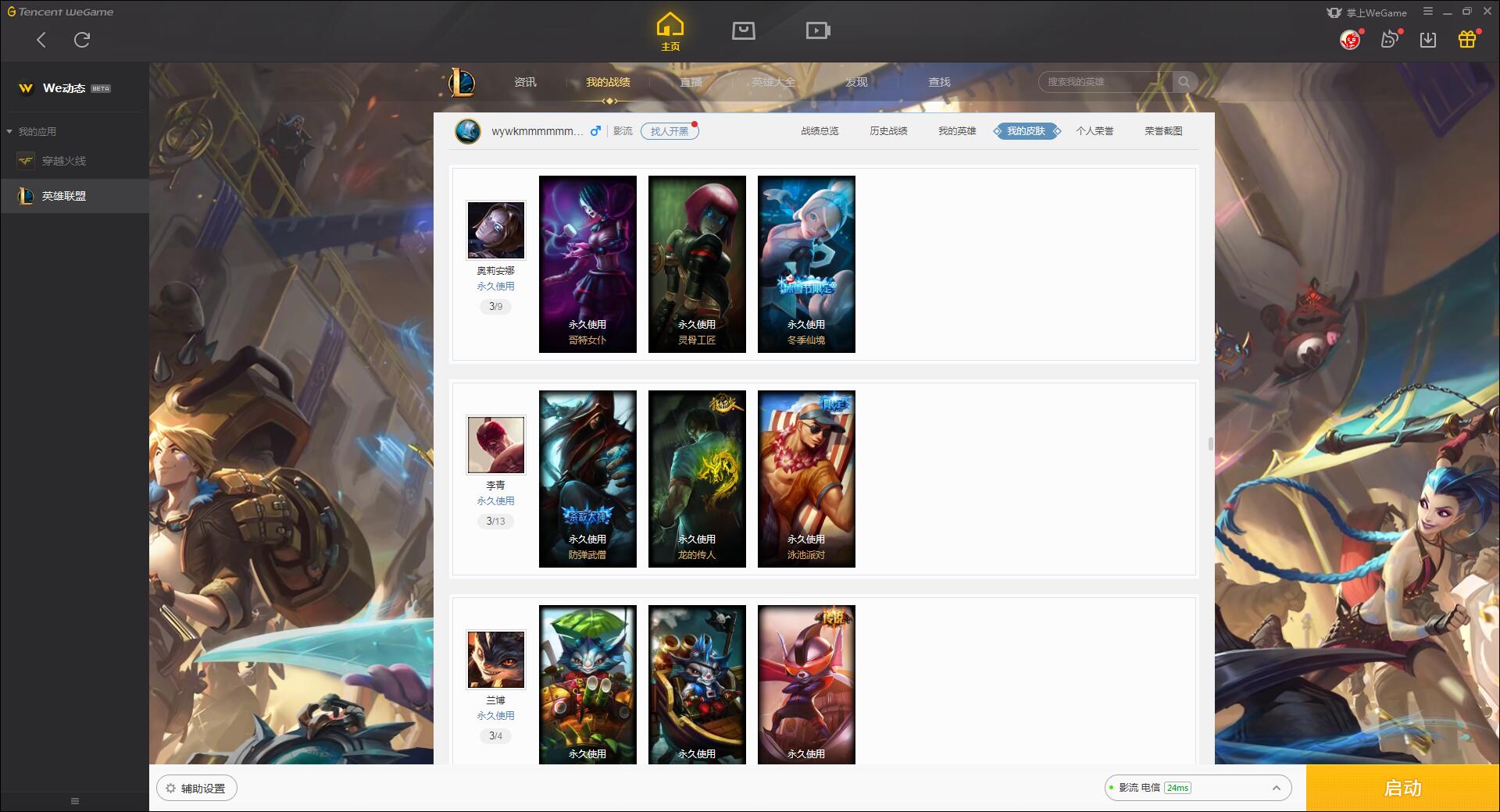This screenshot has height=812, width=1500.
Task: Go back with the back arrow
Action: pyautogui.click(x=41, y=40)
